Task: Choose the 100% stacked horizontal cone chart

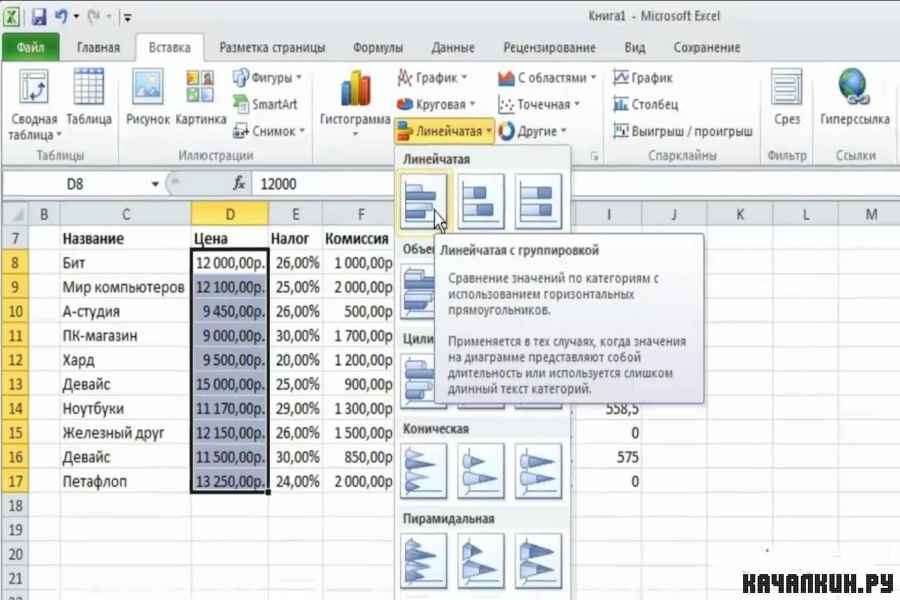Action: pyautogui.click(x=538, y=470)
